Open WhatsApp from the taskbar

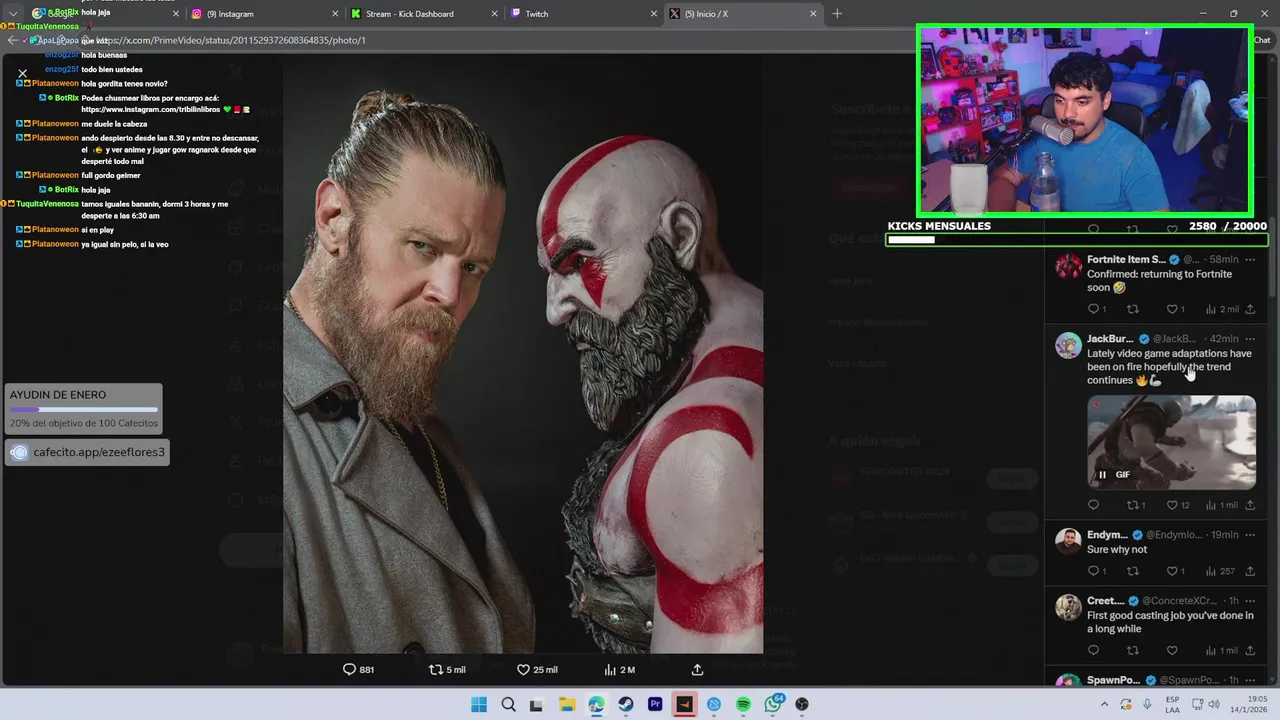point(773,704)
